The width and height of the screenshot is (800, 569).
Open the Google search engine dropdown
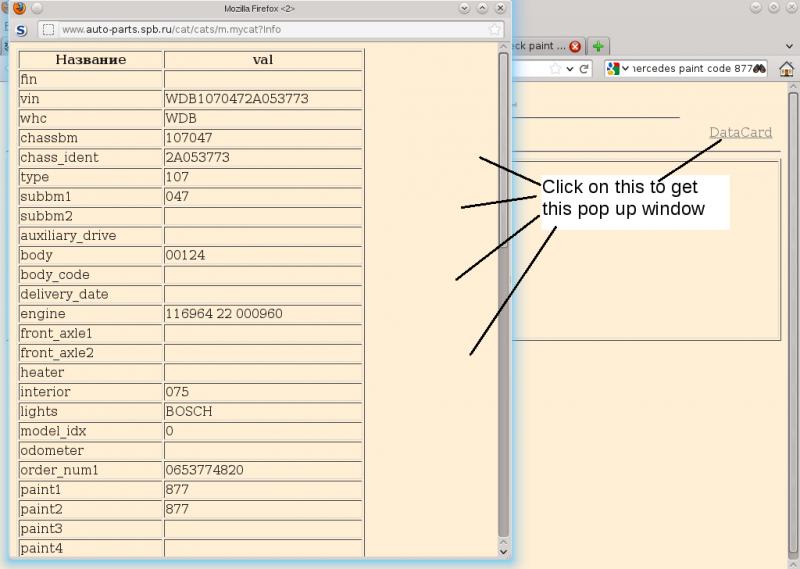tap(616, 69)
